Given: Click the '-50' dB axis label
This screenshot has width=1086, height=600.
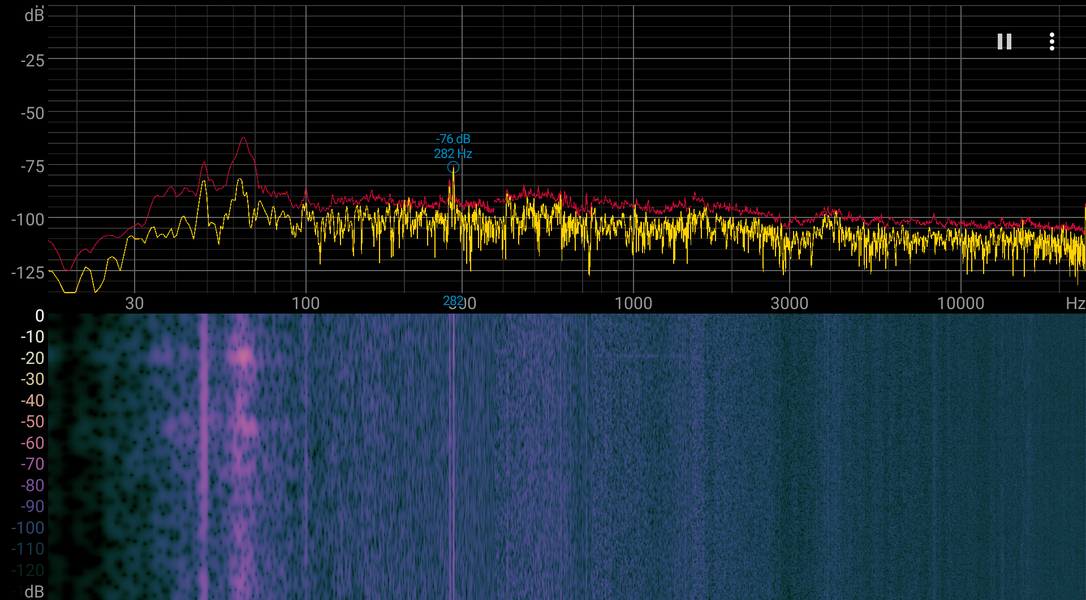Looking at the screenshot, I should [33, 113].
